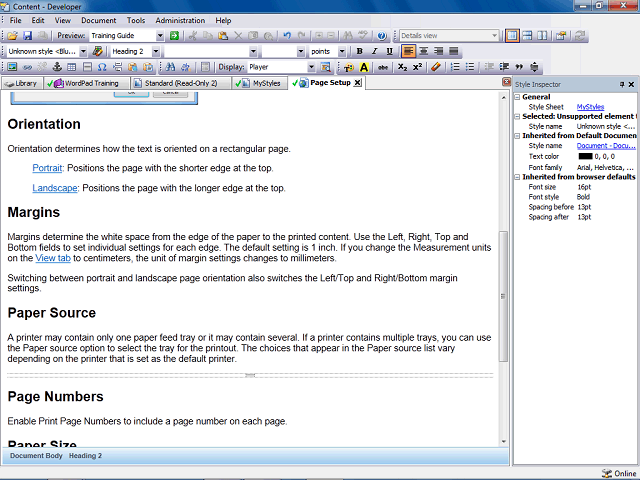Open the Tools menu
Screen dimensions: 640x480
tap(136, 20)
